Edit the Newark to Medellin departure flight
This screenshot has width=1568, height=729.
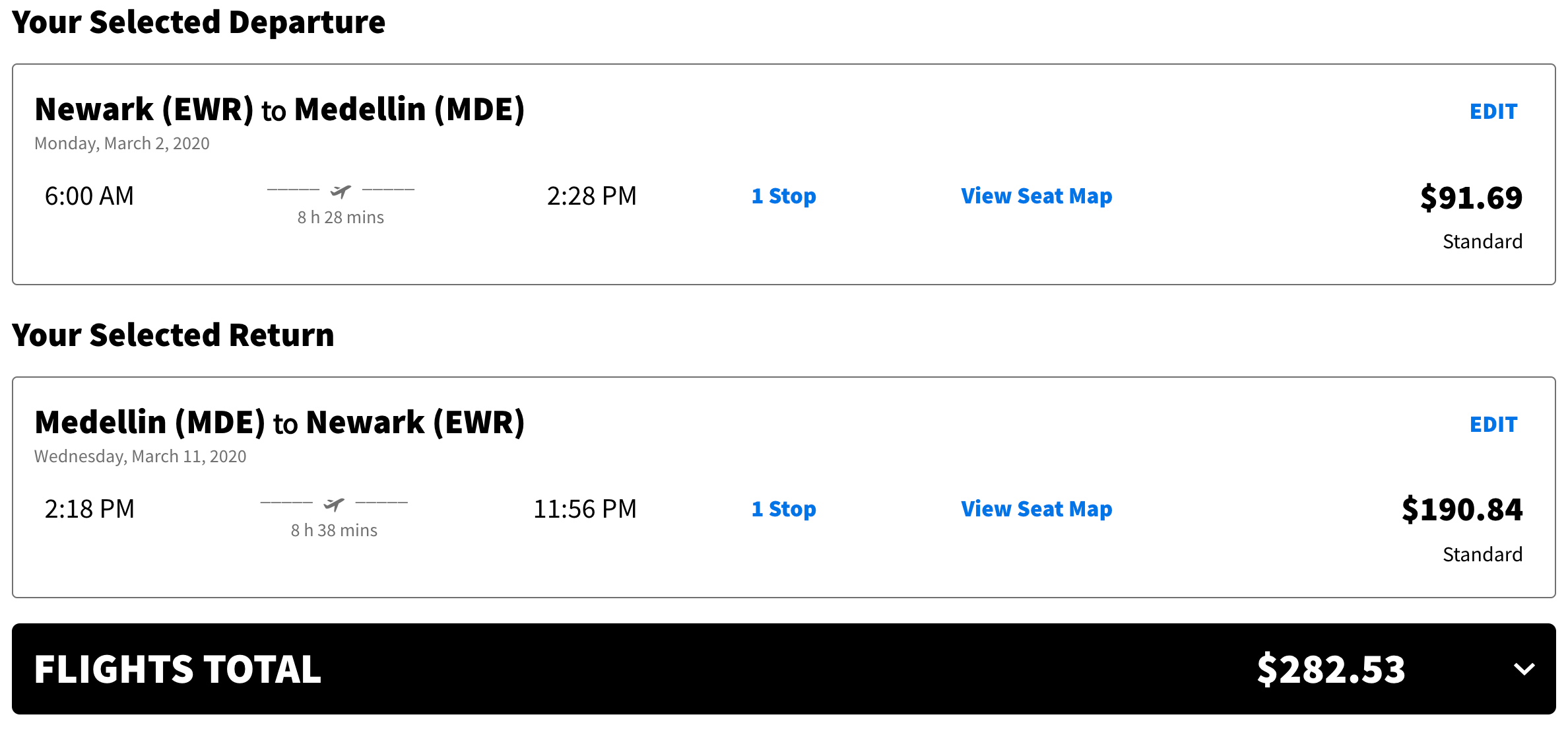click(1493, 112)
